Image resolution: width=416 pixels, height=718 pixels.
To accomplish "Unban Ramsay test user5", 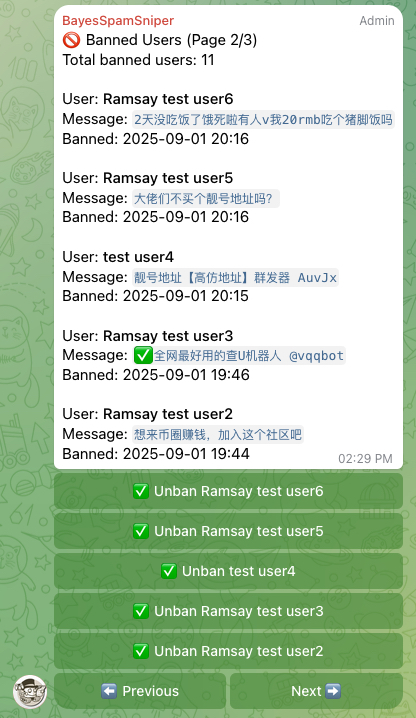I will (x=228, y=531).
